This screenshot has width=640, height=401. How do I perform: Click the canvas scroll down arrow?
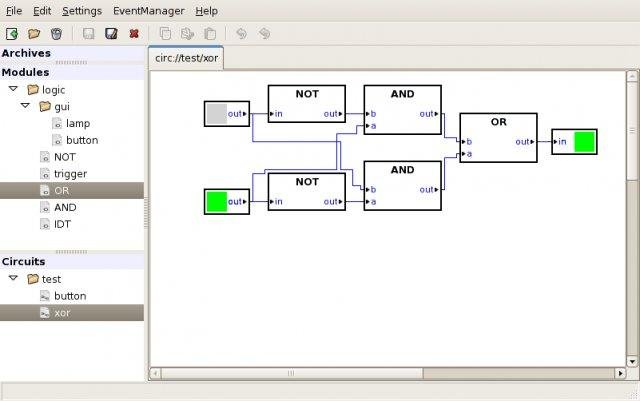click(x=632, y=361)
